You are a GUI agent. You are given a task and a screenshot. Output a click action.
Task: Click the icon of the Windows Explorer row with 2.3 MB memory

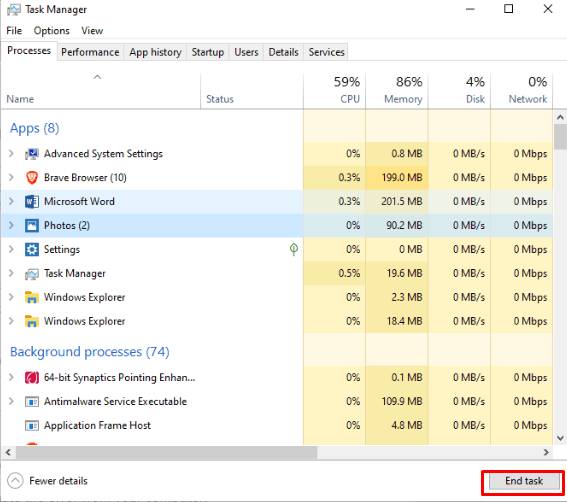click(31, 297)
